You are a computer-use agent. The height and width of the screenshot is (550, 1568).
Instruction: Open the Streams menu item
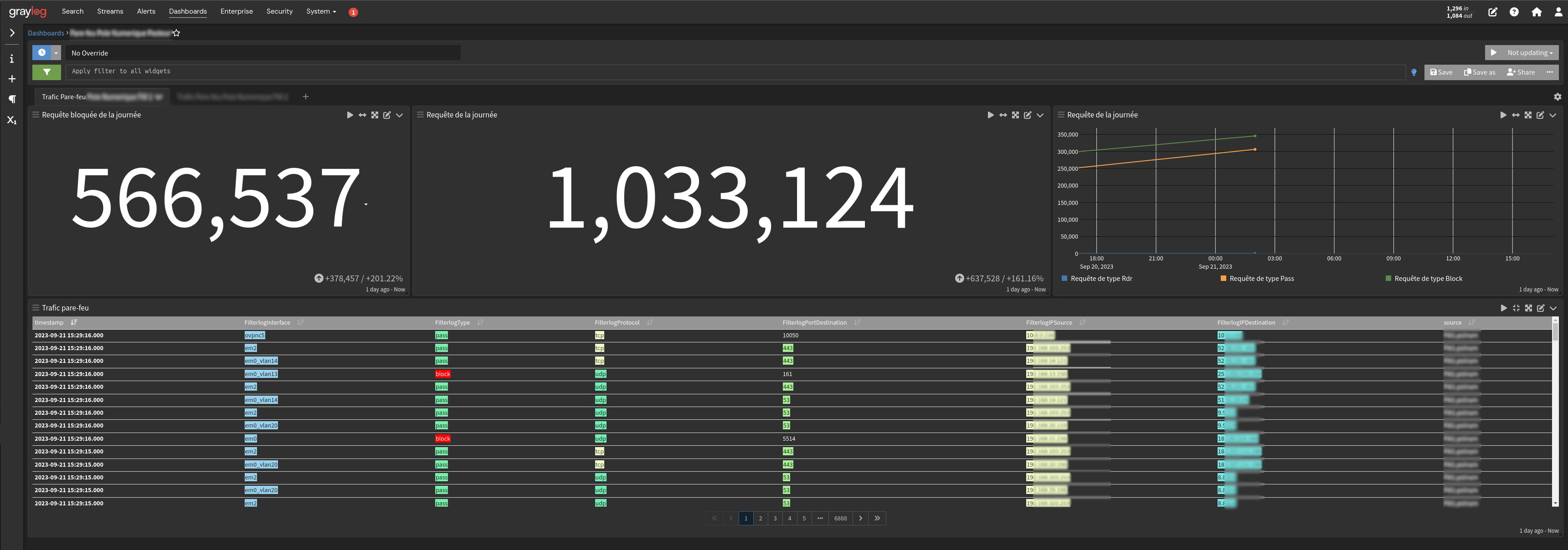(110, 11)
